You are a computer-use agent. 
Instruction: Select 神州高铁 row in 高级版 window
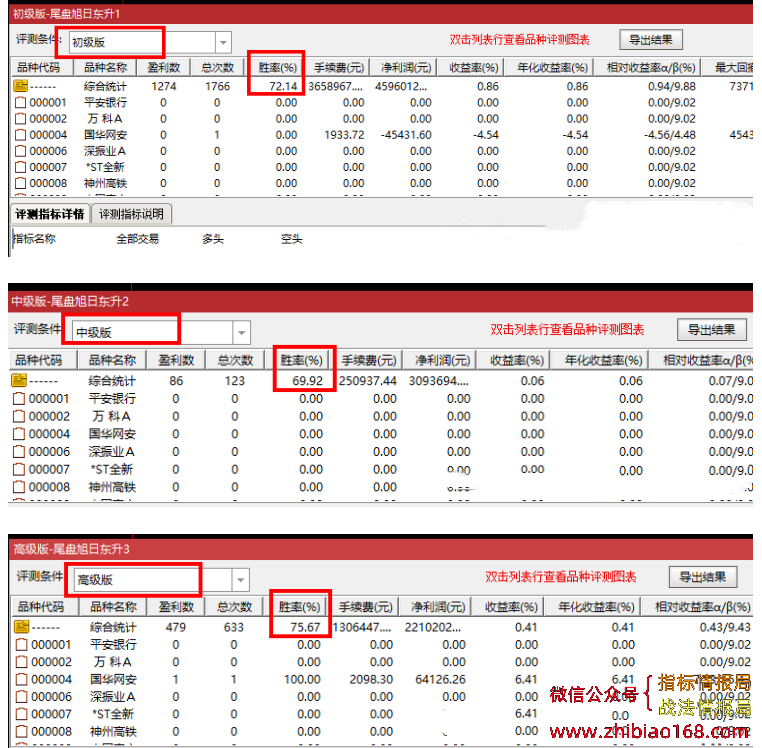pyautogui.click(x=381, y=731)
